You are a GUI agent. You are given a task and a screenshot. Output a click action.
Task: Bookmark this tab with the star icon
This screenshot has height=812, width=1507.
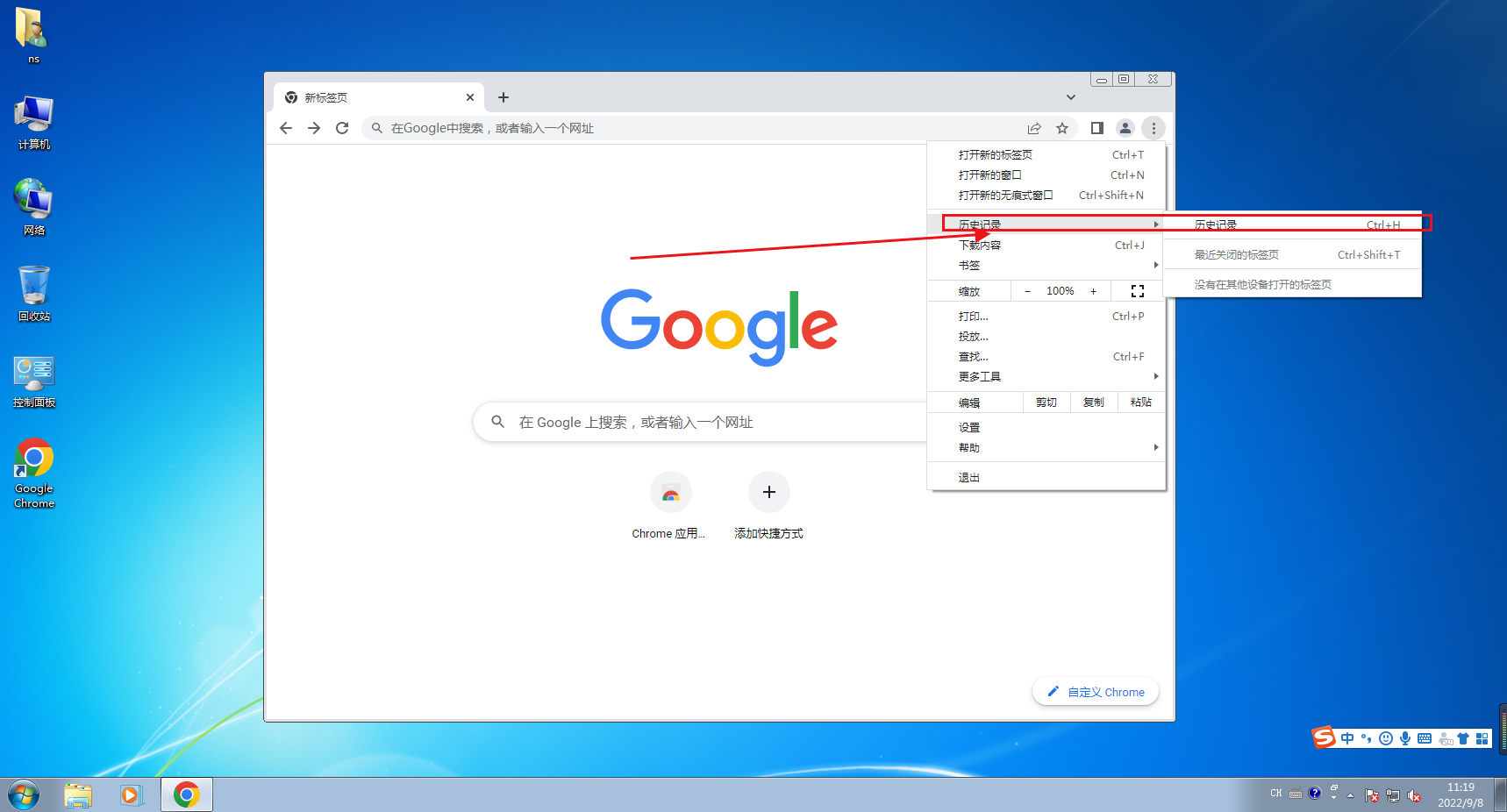coord(1062,128)
